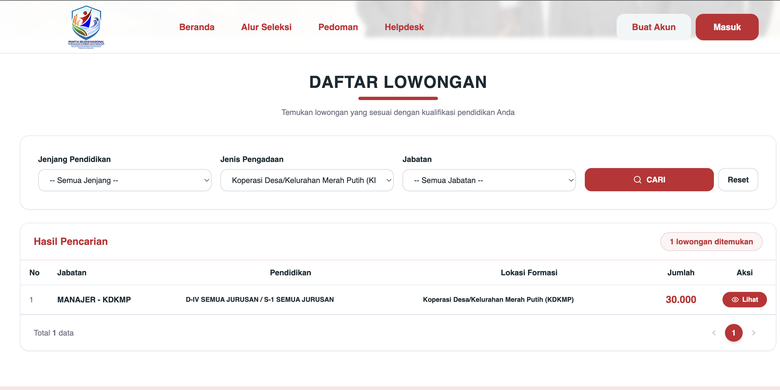Viewport: 780px width, 390px height.
Task: Click the '30.000' jumlah value
Action: [x=681, y=300]
